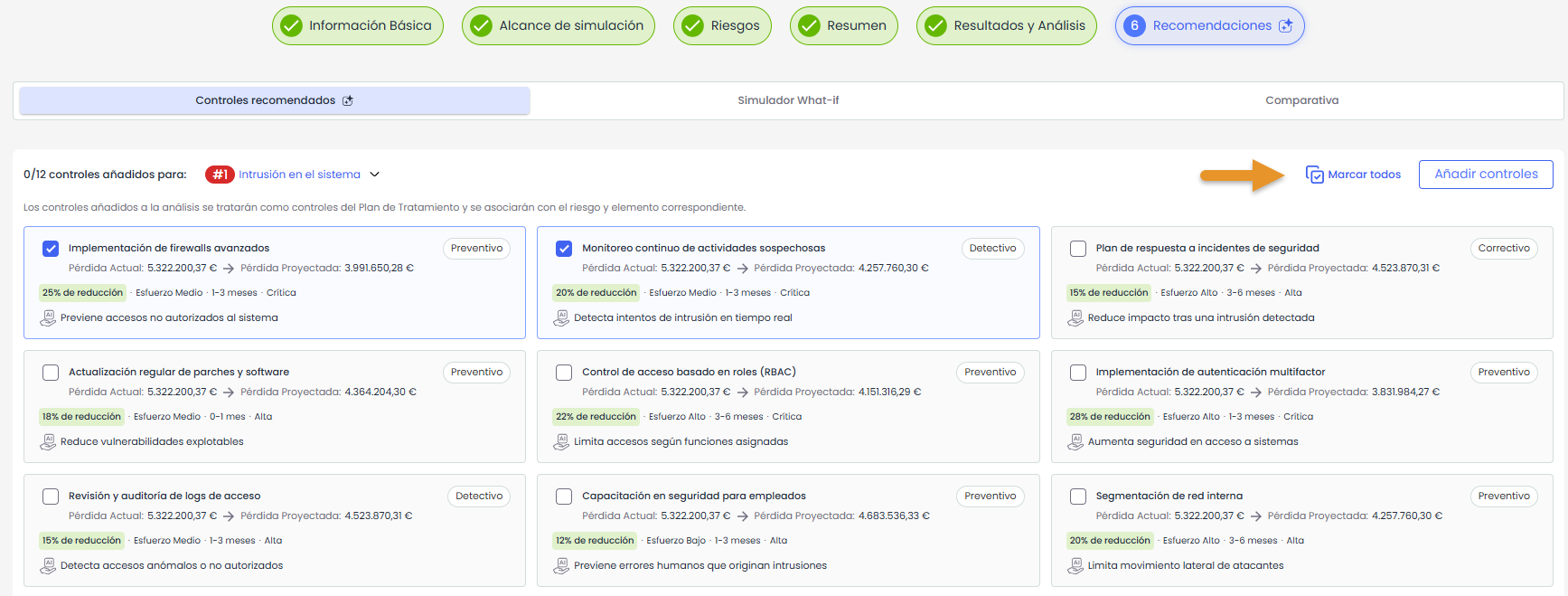This screenshot has height=596, width=1568.
Task: Click projected loss '3.831.984,27 €'
Action: tap(1405, 393)
